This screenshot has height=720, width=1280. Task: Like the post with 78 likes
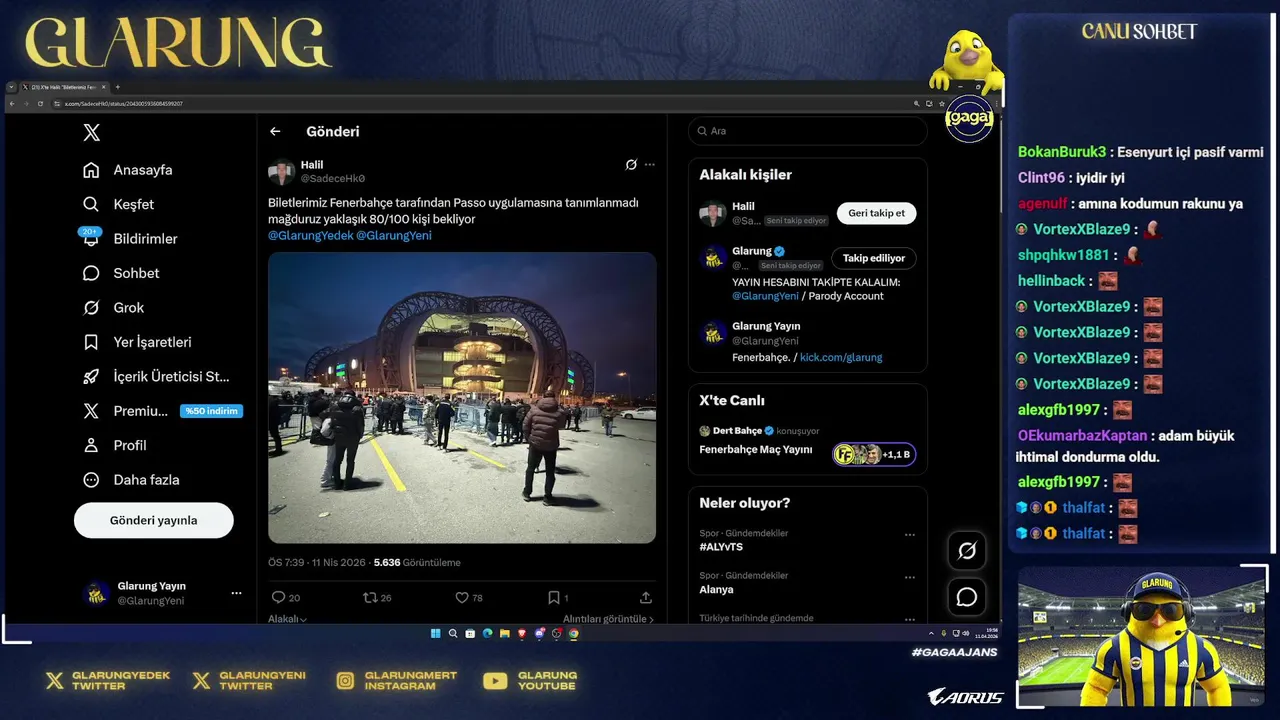tap(462, 597)
